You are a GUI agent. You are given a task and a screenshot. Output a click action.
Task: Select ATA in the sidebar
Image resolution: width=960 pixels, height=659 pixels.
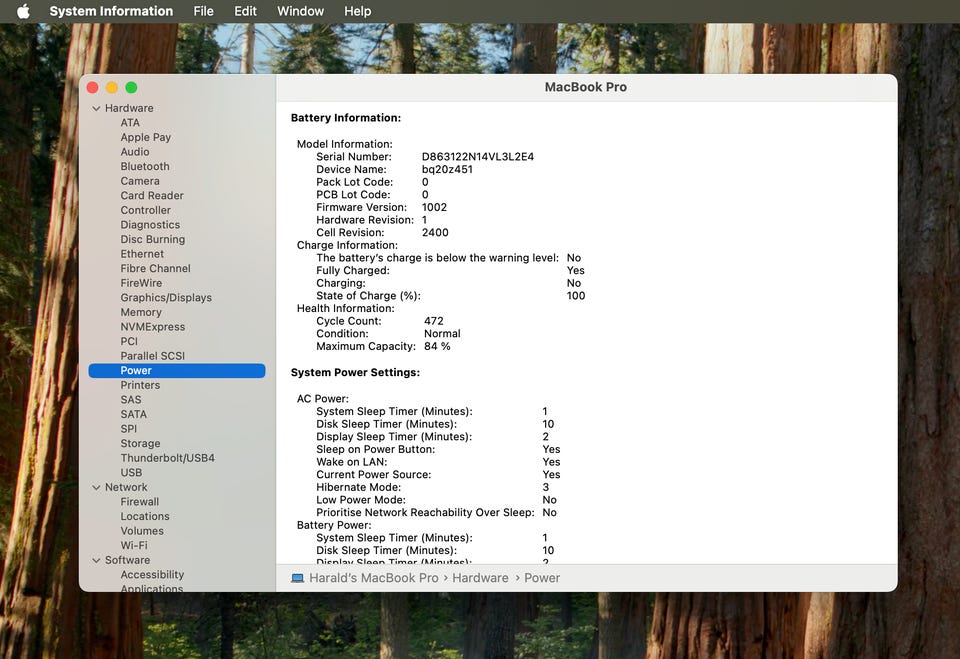tap(130, 122)
